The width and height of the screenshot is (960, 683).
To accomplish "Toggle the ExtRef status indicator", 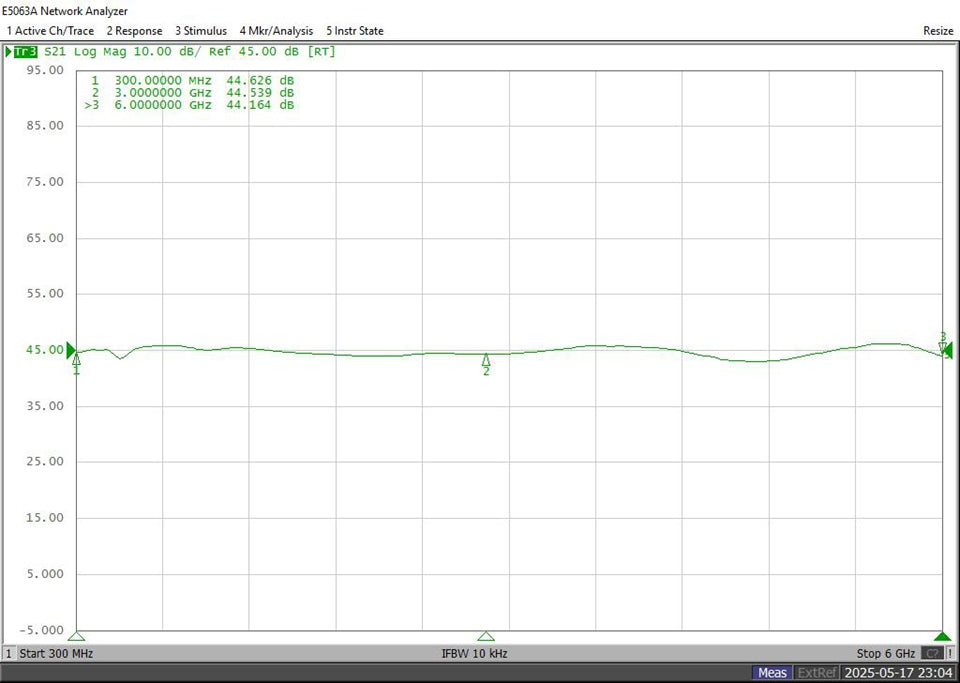I will [815, 673].
